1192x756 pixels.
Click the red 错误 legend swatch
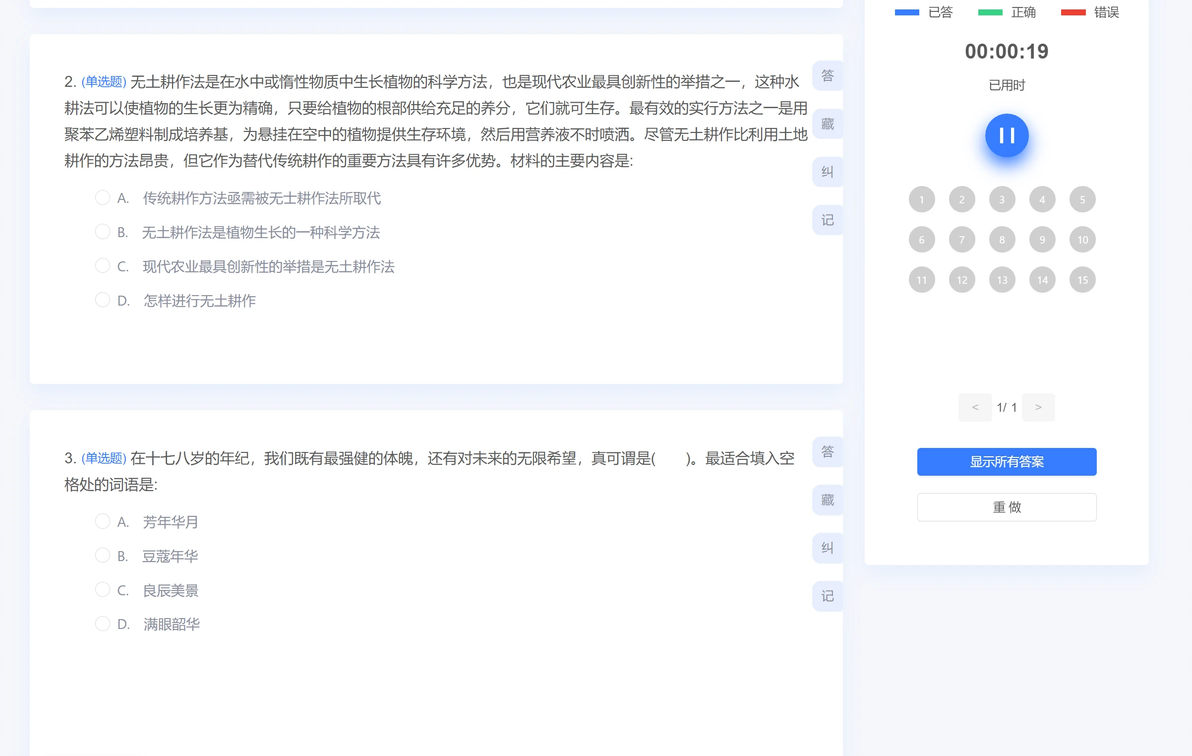pos(1073,12)
